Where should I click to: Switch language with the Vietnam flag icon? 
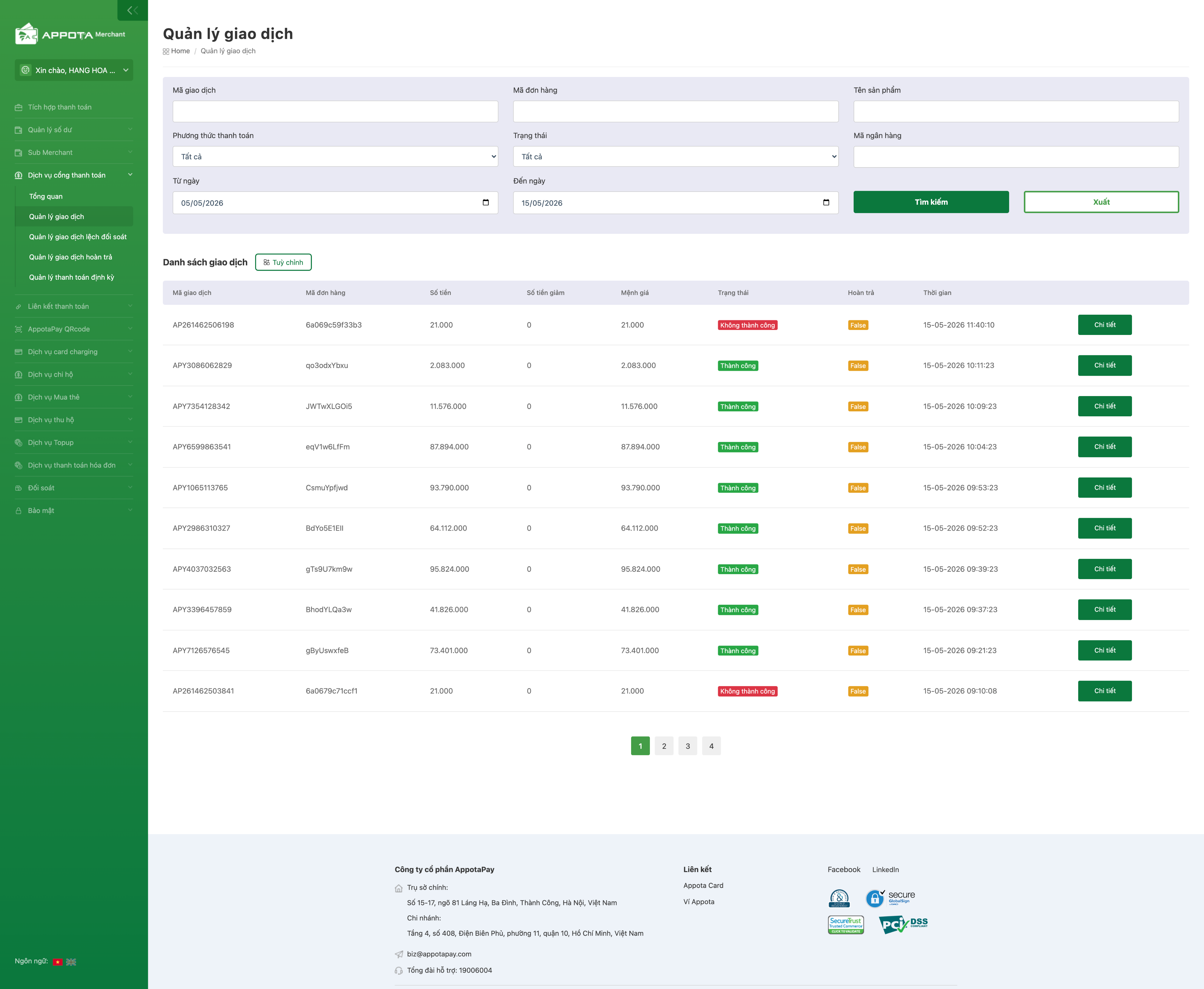point(58,962)
